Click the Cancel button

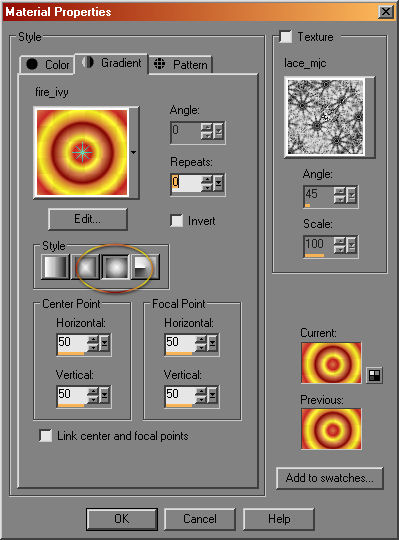pyautogui.click(x=200, y=519)
